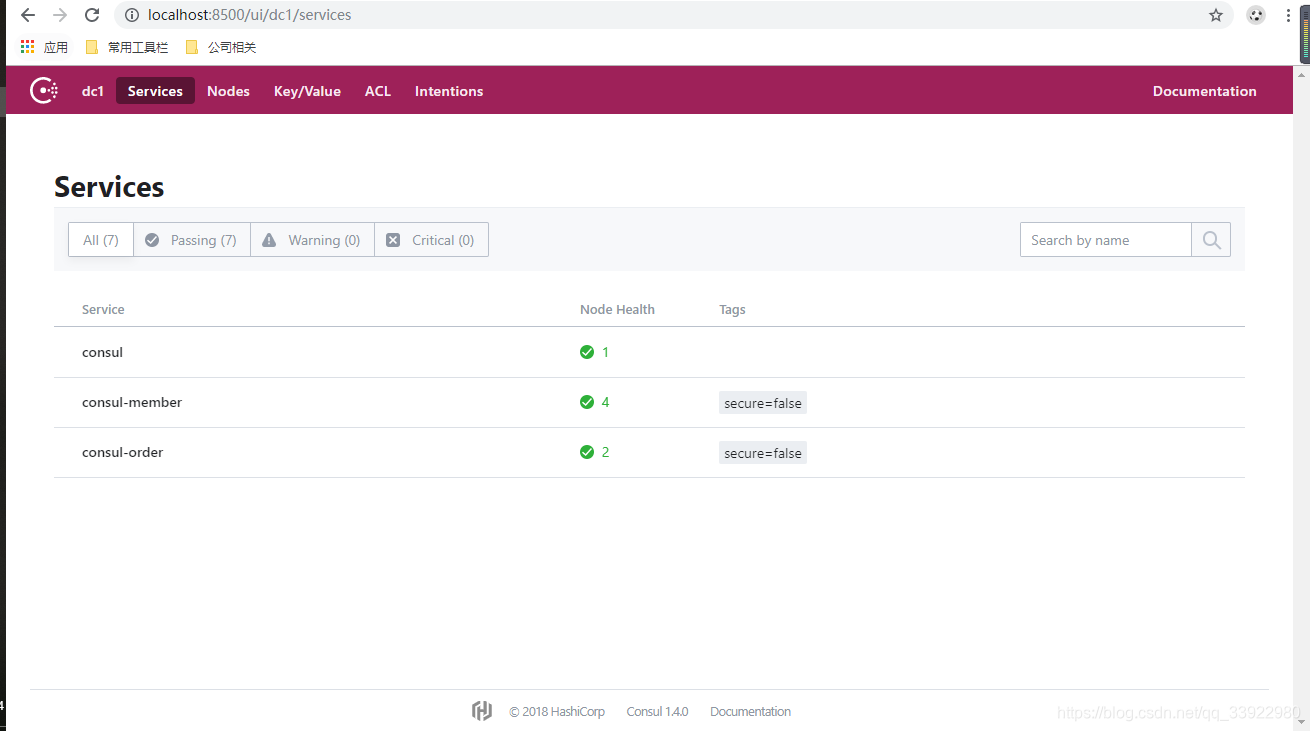Open the Services tab
1310x731 pixels.
(x=155, y=91)
